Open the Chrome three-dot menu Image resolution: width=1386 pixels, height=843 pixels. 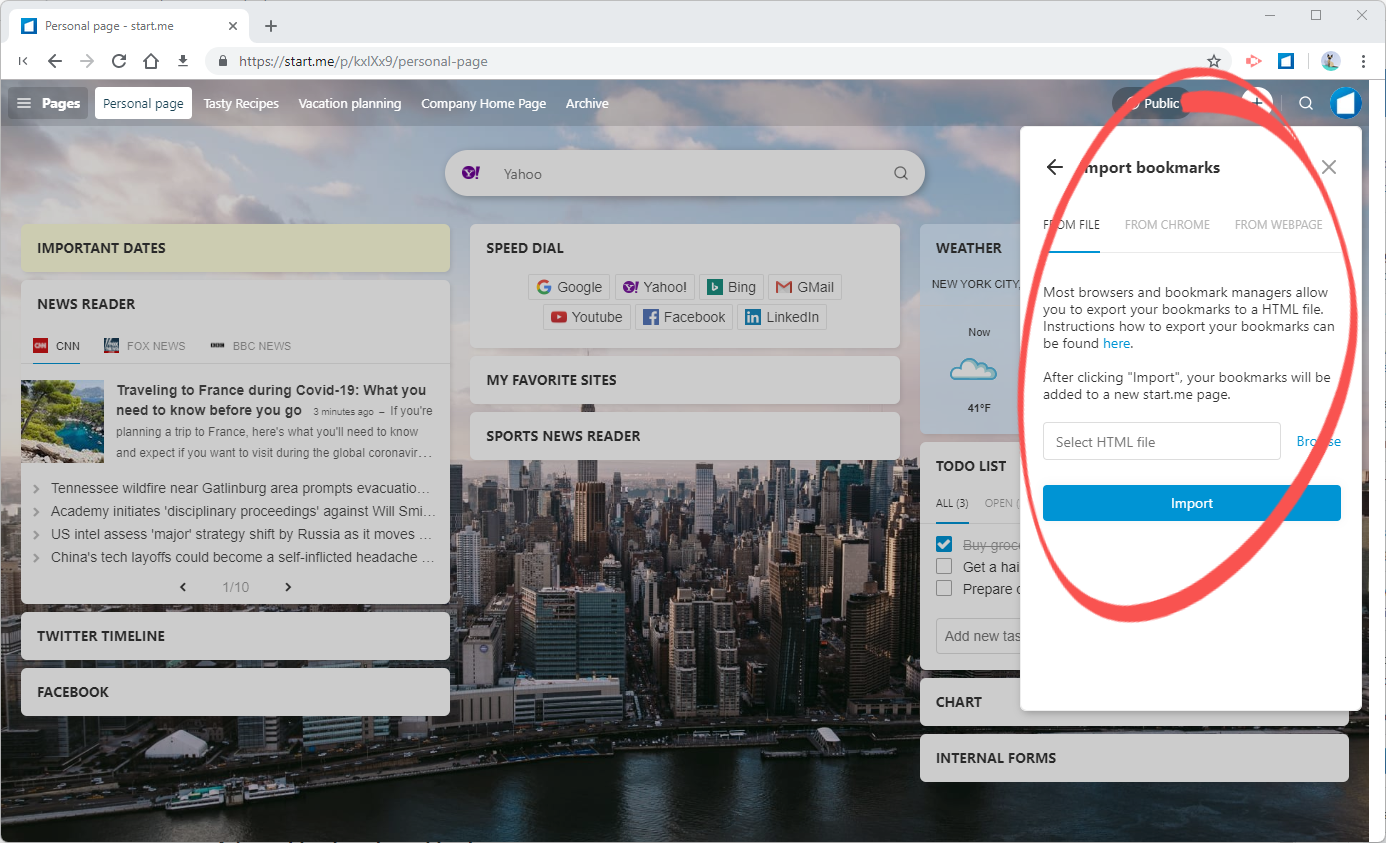pyautogui.click(x=1364, y=61)
